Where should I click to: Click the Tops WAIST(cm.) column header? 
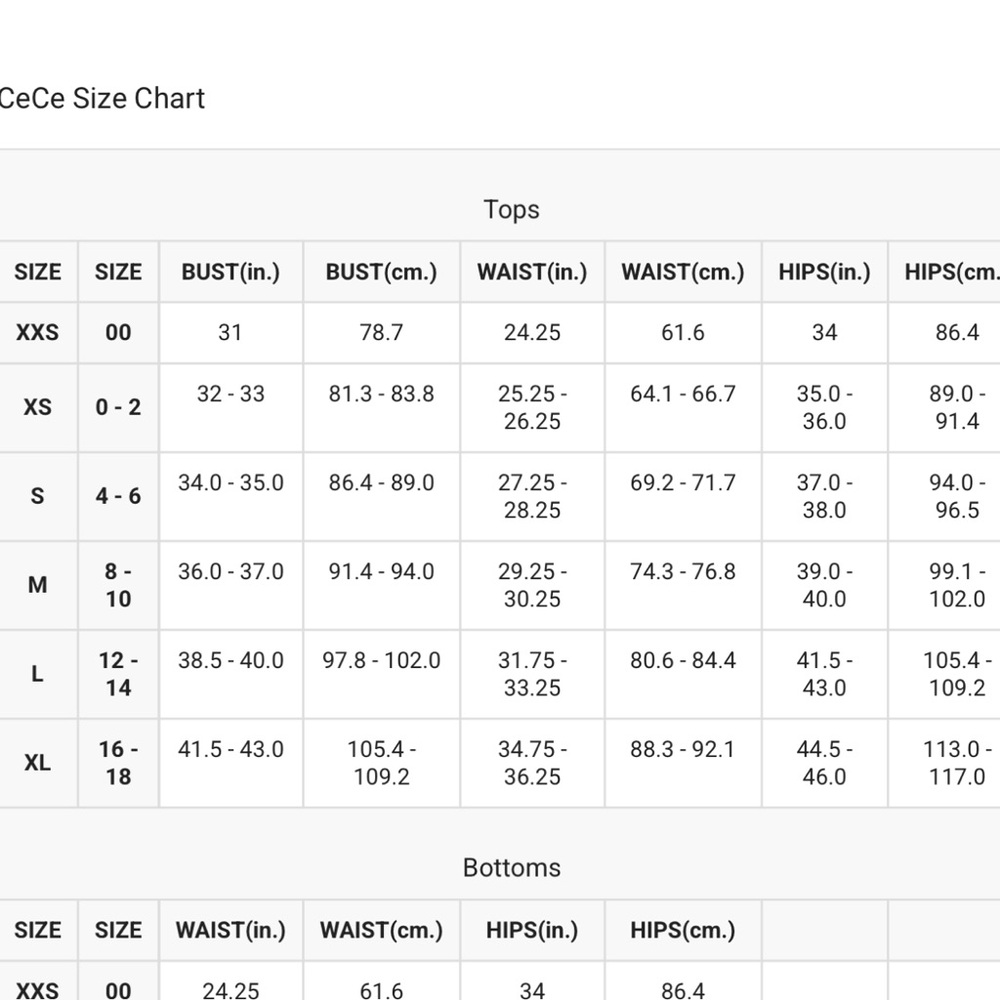[x=683, y=272]
